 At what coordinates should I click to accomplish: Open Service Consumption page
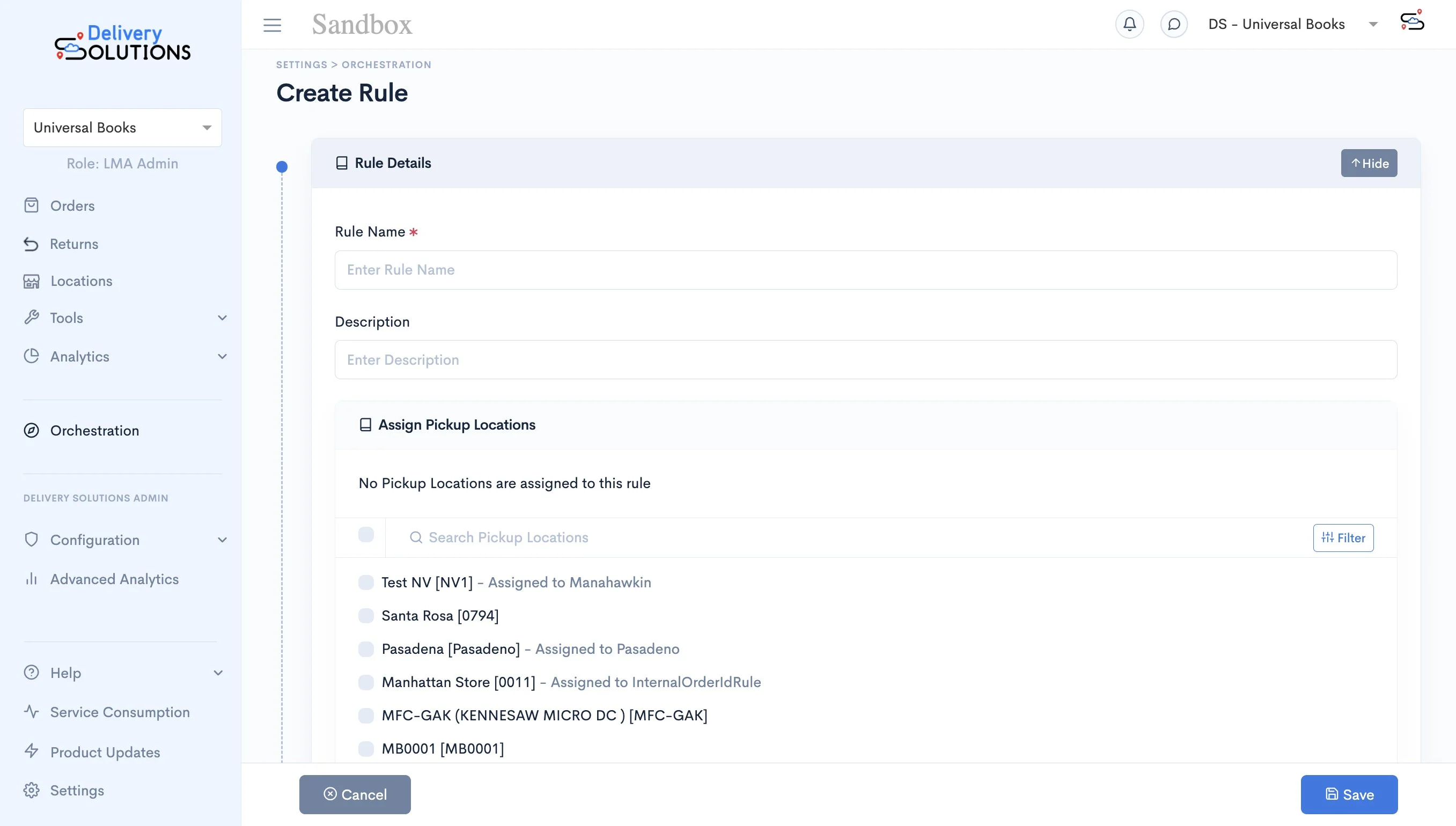[120, 712]
